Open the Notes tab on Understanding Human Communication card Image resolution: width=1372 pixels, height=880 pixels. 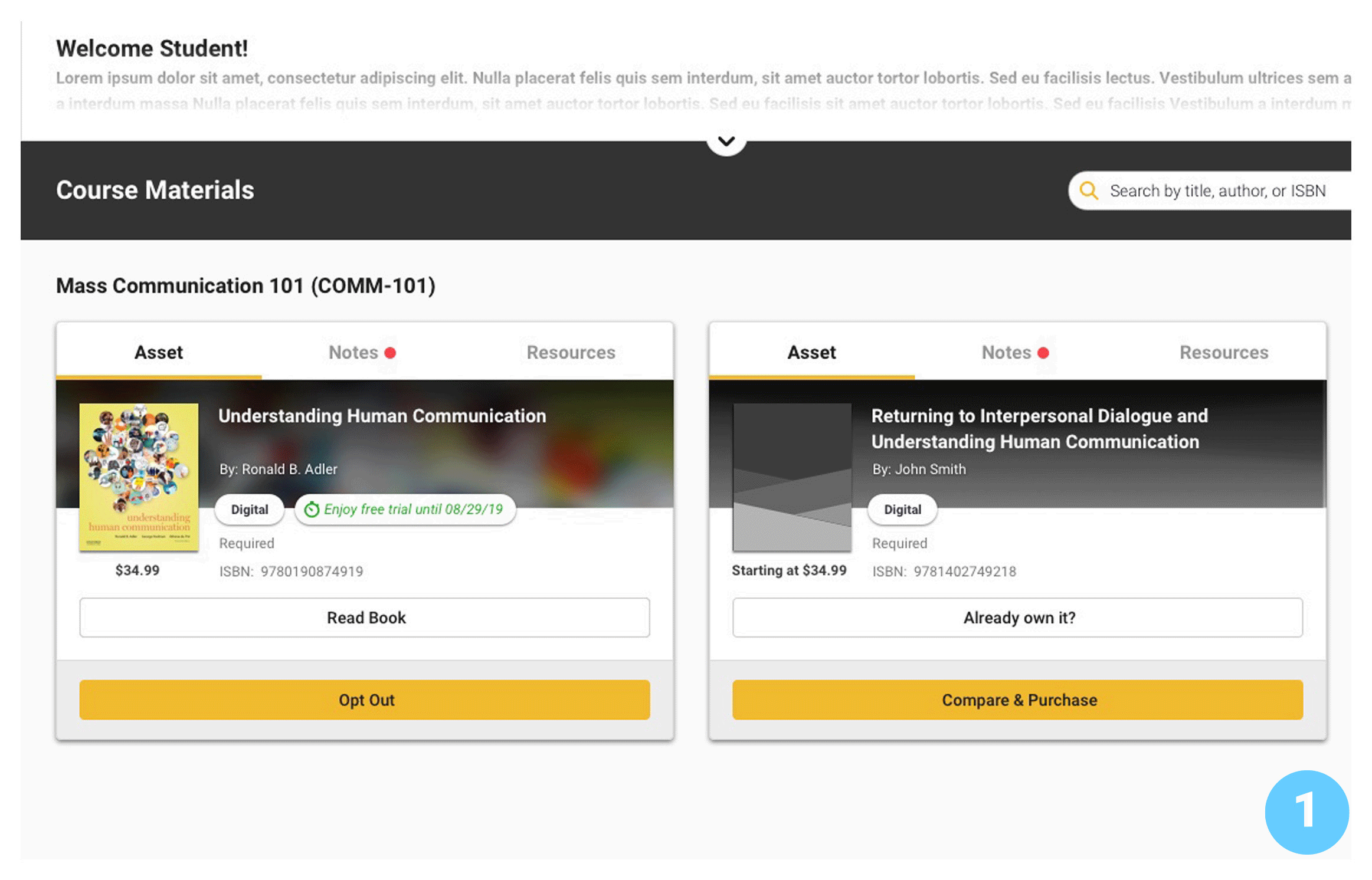click(362, 352)
